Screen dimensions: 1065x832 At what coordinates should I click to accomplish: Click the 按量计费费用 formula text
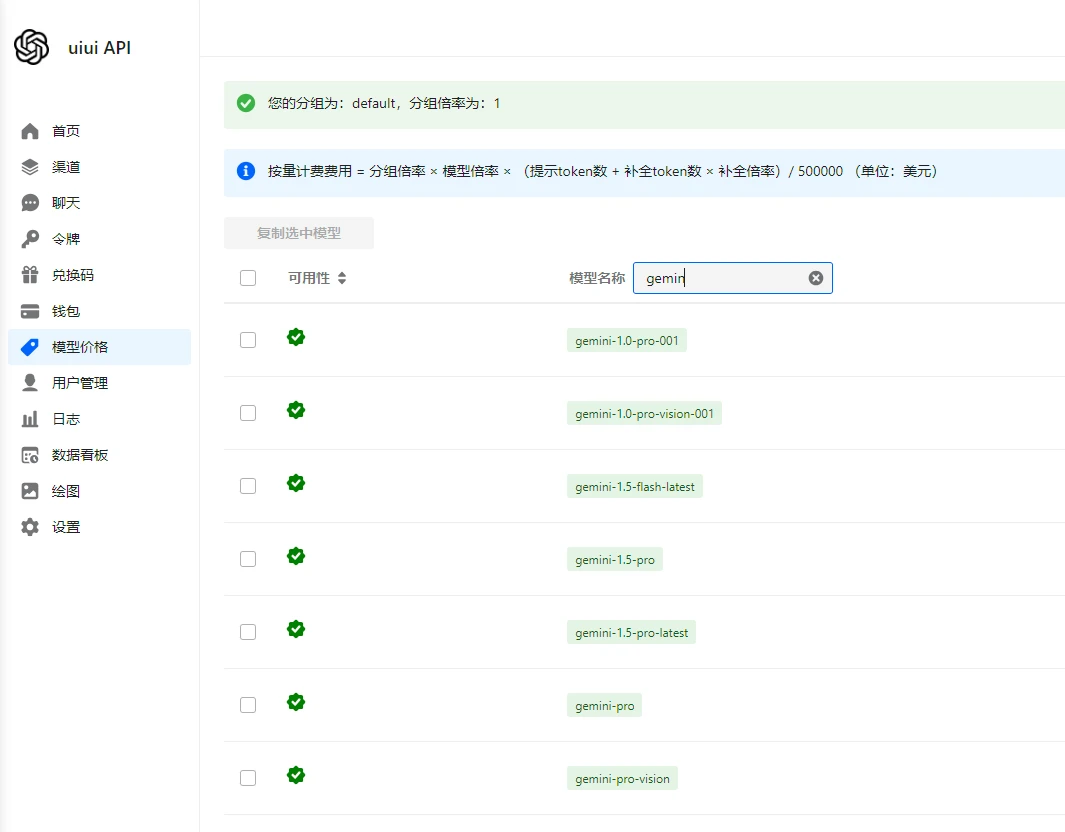tap(602, 171)
